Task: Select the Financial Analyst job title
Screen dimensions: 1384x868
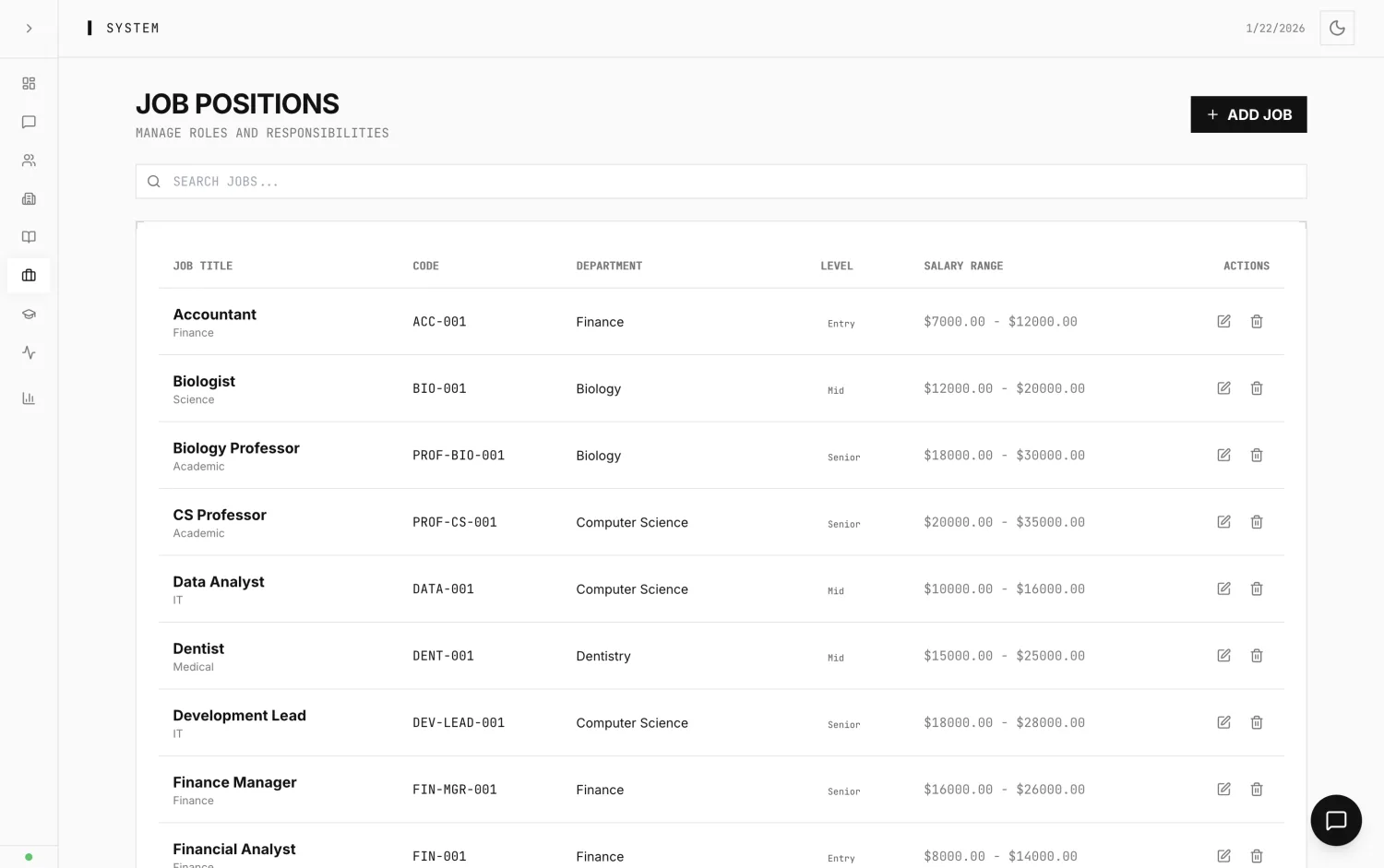Action: coord(234,850)
